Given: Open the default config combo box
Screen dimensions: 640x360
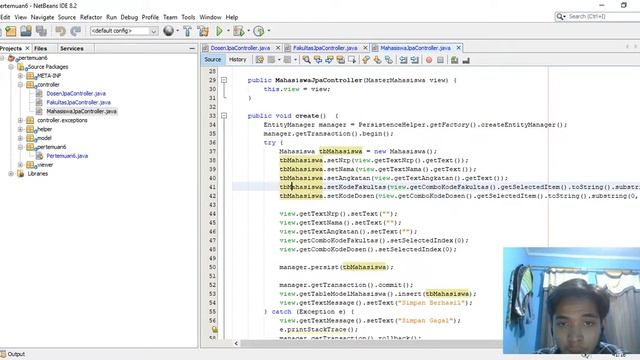Looking at the screenshot, I should point(124,31).
